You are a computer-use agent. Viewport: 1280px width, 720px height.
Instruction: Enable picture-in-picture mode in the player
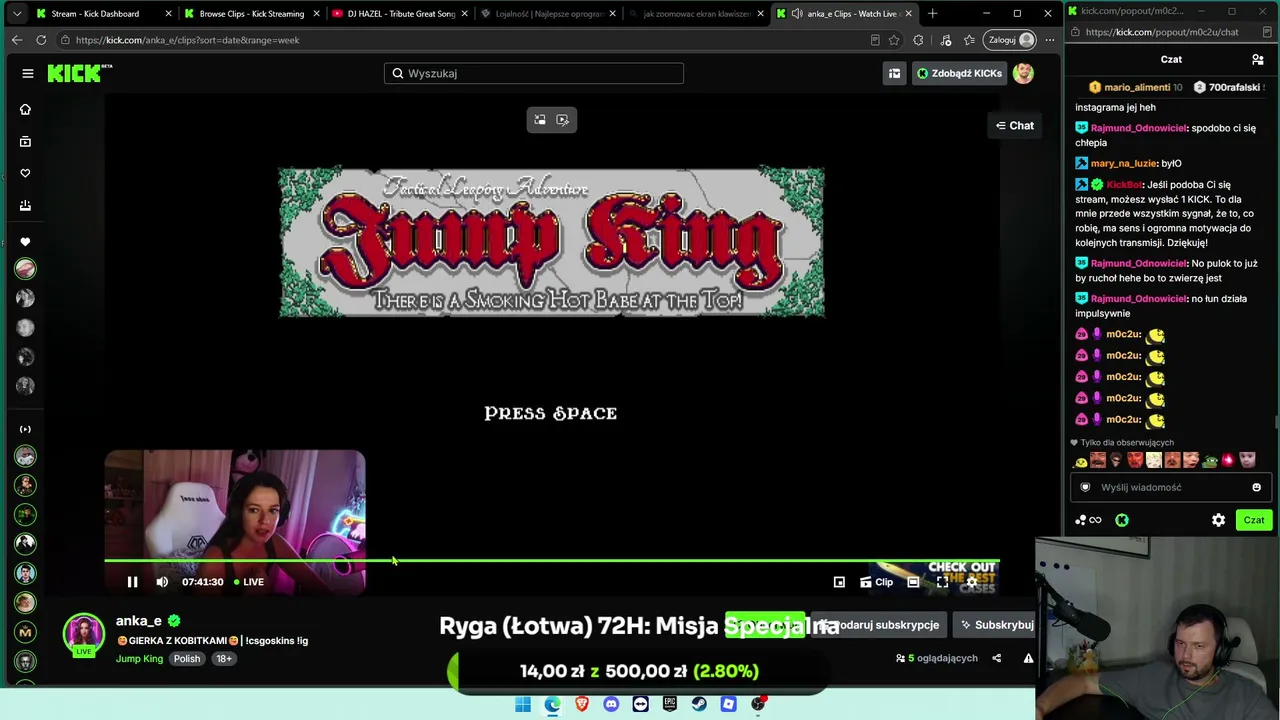(839, 582)
